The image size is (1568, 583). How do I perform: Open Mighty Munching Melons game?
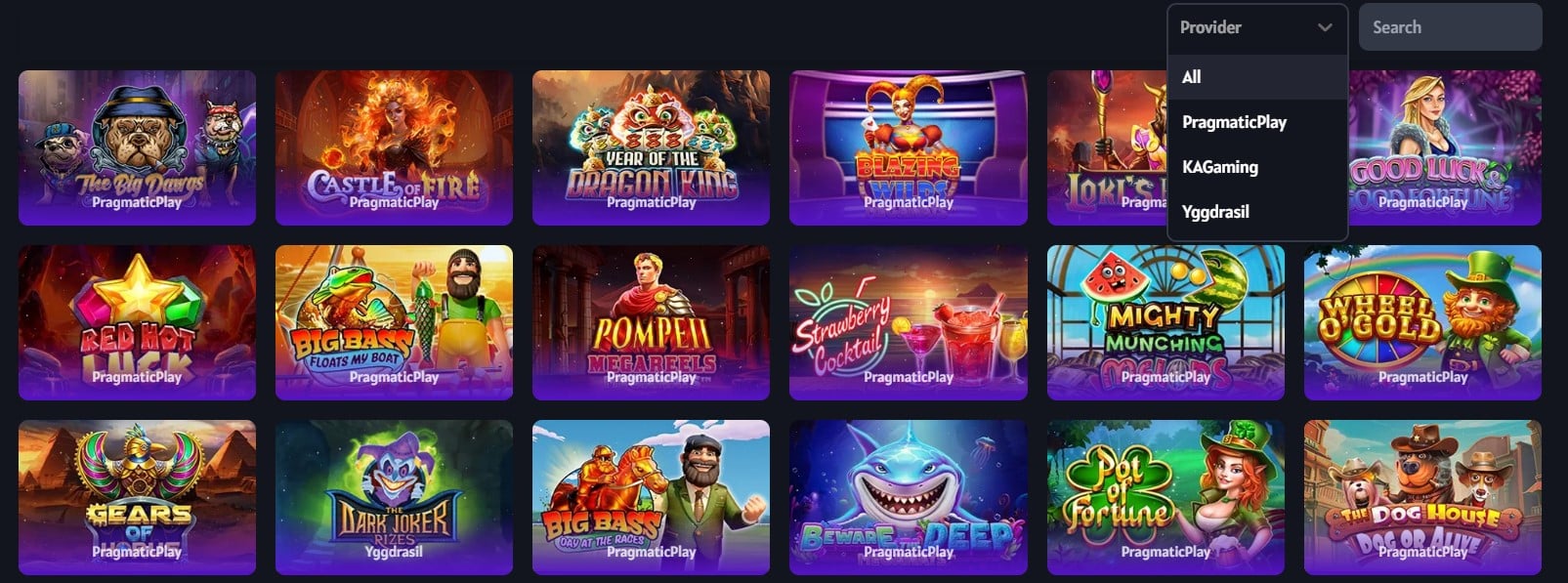[x=1165, y=322]
